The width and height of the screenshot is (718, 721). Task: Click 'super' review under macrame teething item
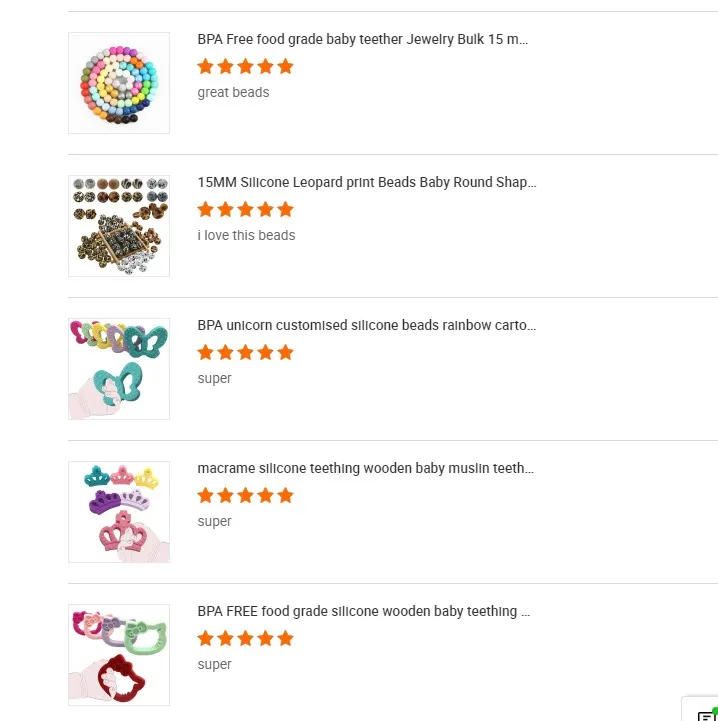pos(214,522)
